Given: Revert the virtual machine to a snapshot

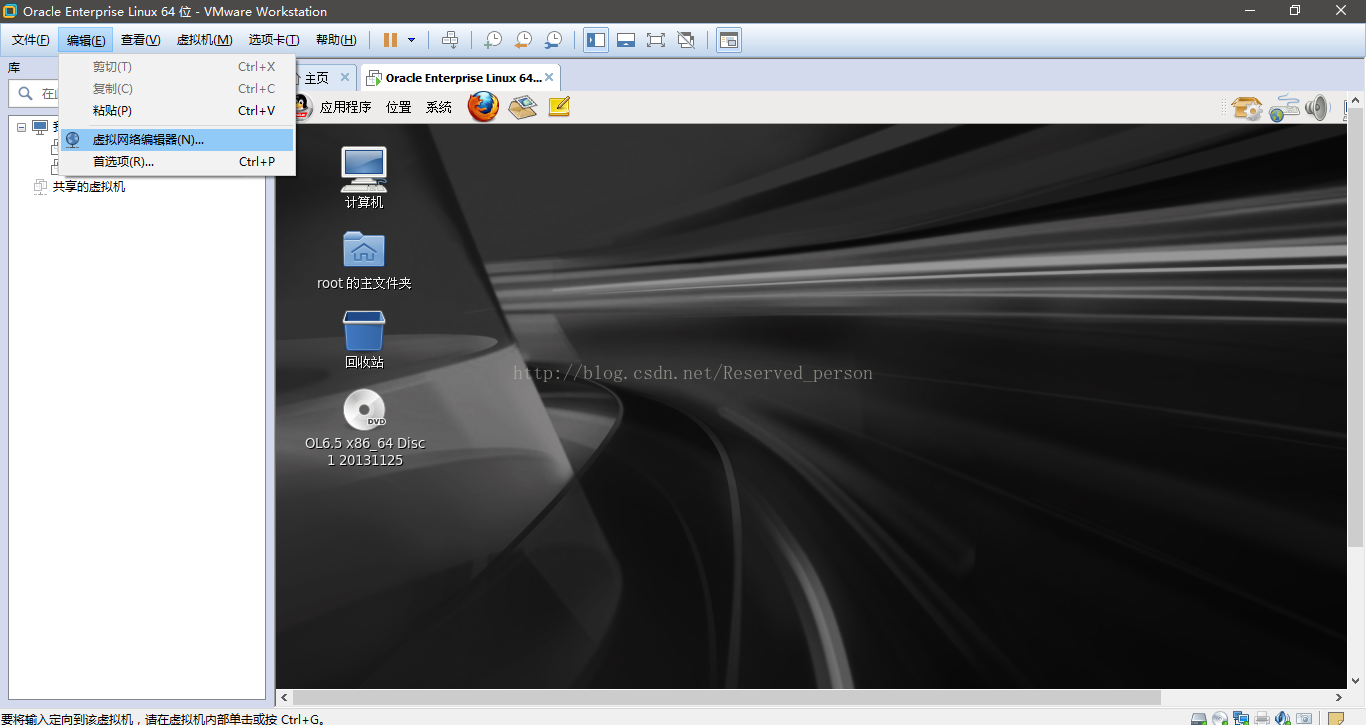Looking at the screenshot, I should pos(523,40).
